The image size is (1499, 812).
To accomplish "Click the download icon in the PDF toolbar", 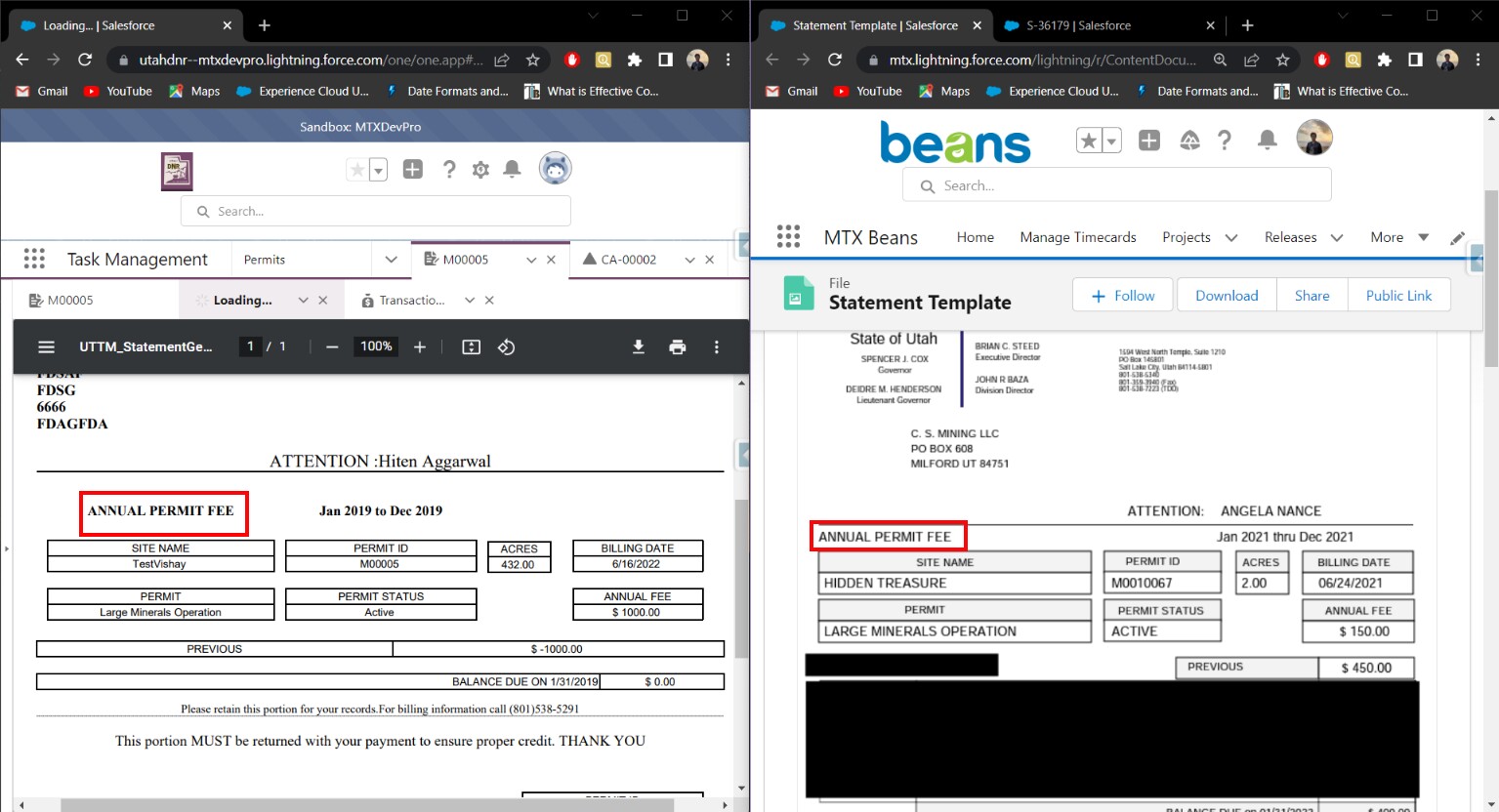I will pyautogui.click(x=639, y=346).
